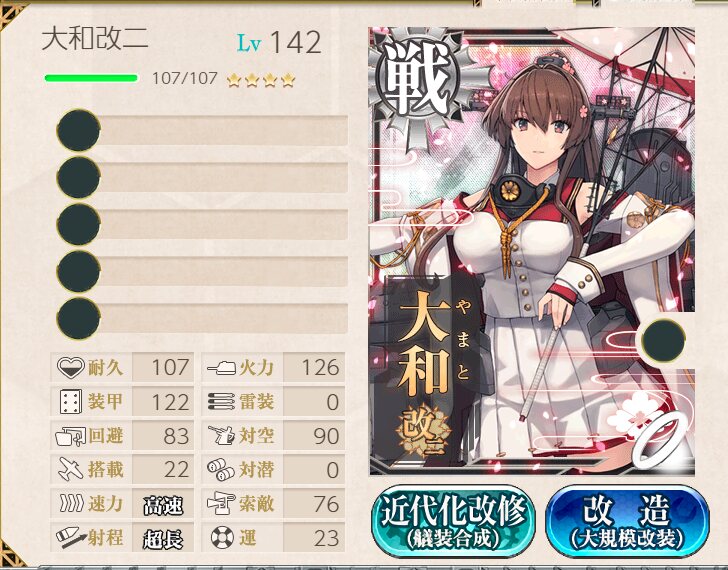Click the 大和 ship card portrait

(532, 251)
